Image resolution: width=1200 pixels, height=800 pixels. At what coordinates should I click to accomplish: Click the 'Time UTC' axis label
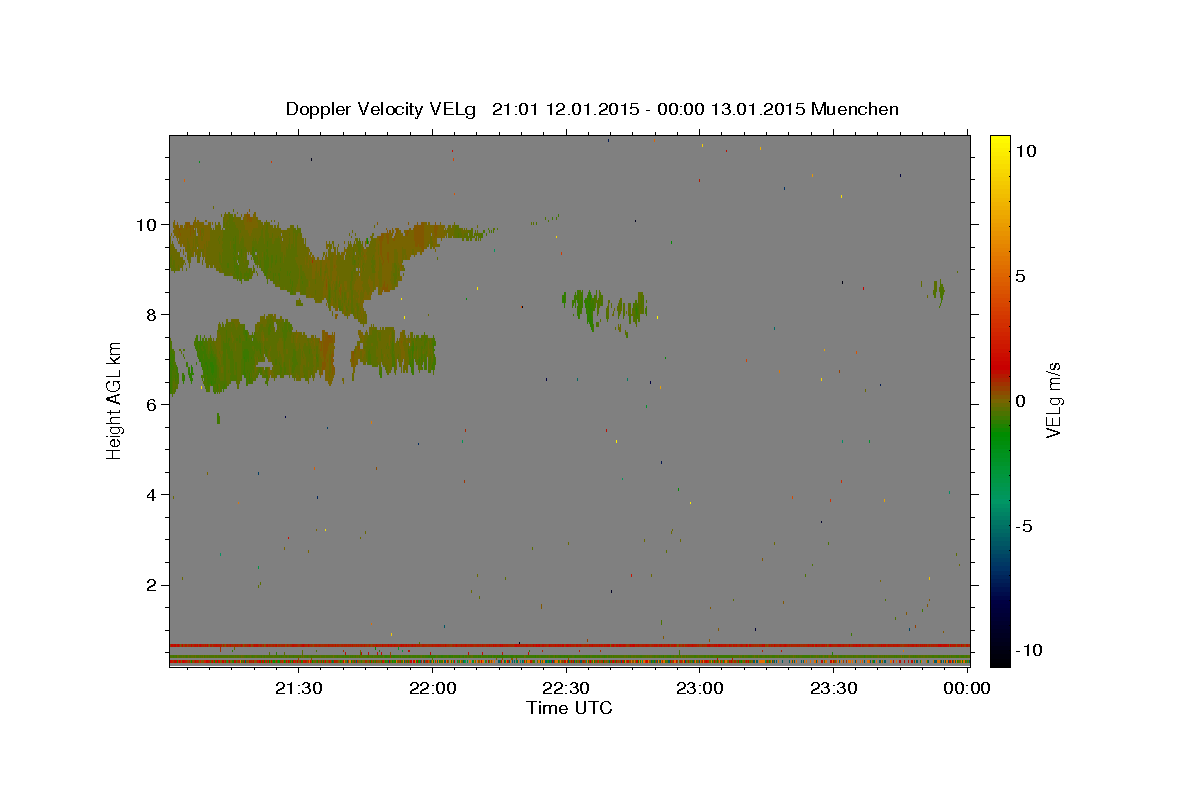click(x=569, y=708)
